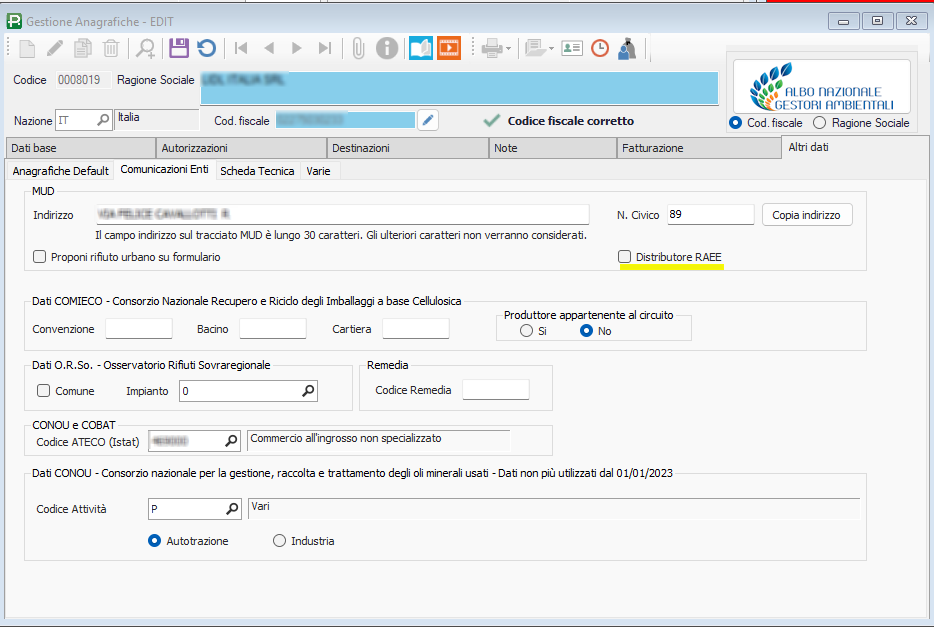Screen dimensions: 934x627
Task: Select the Industria radio button
Action: tap(279, 541)
